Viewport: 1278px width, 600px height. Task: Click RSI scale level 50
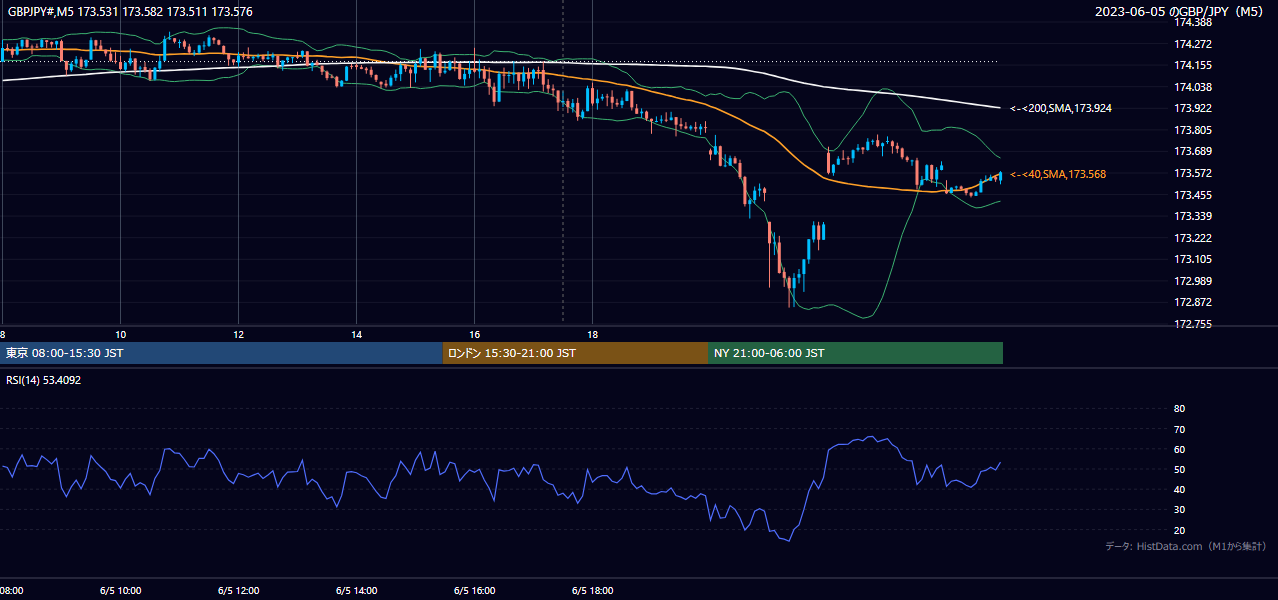(1179, 469)
